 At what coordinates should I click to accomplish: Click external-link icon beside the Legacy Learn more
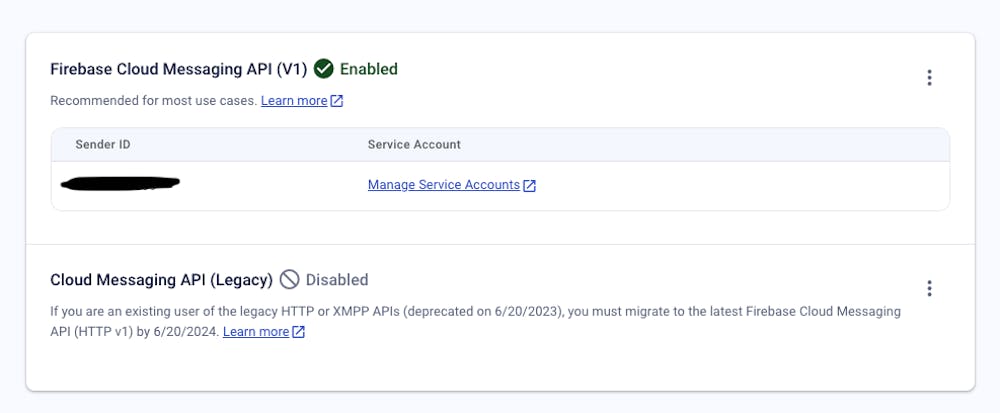pos(299,332)
